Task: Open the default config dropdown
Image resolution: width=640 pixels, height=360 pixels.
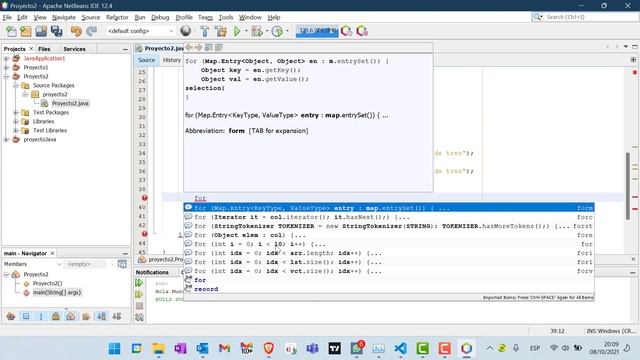Action: [x=140, y=31]
